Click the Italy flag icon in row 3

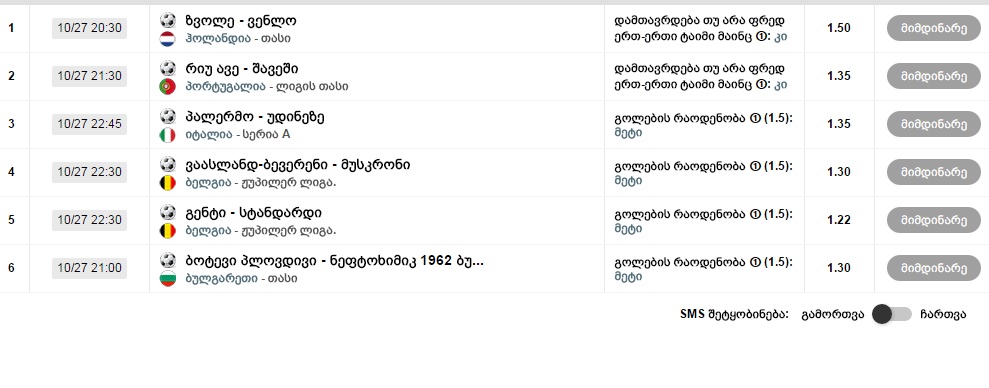tap(167, 134)
